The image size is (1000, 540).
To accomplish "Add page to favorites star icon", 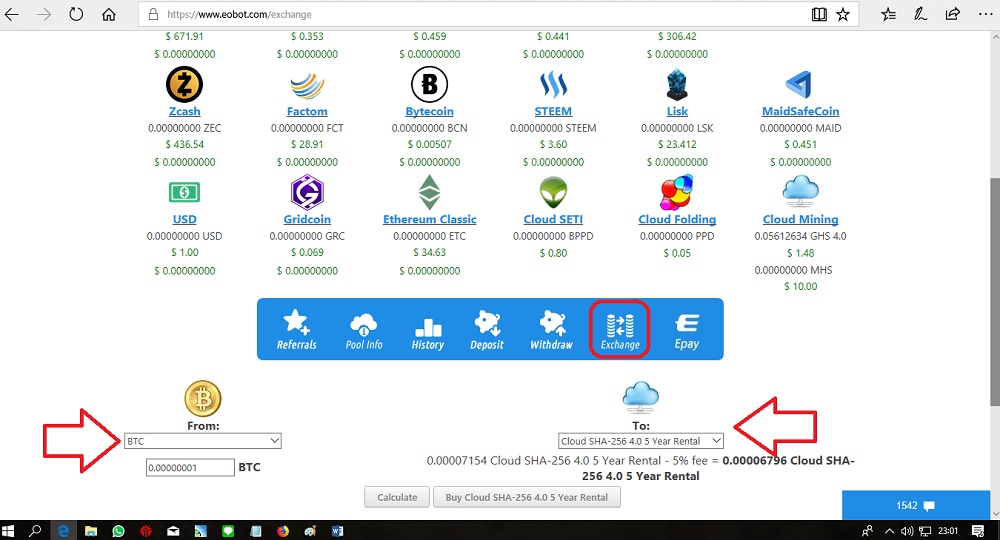I will point(843,14).
